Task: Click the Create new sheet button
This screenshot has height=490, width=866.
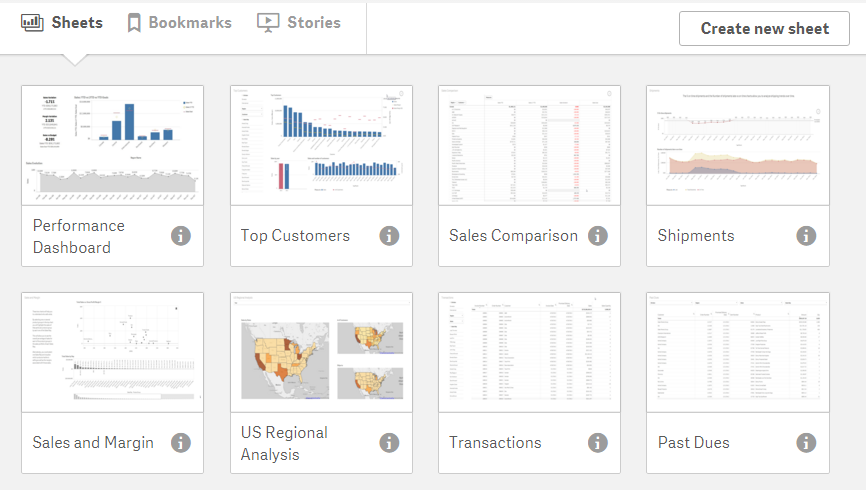Action: (x=764, y=28)
